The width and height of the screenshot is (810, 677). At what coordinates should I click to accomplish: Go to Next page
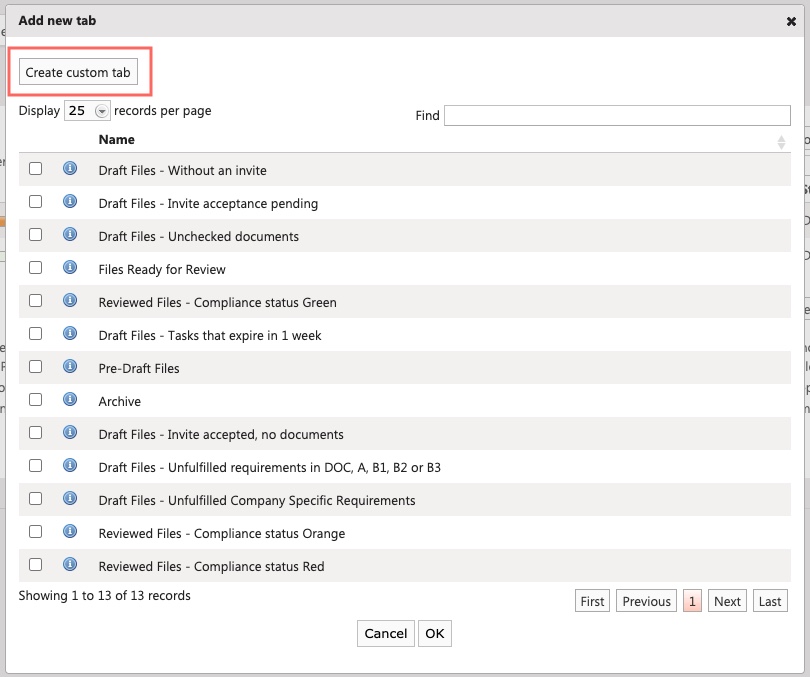coord(727,601)
